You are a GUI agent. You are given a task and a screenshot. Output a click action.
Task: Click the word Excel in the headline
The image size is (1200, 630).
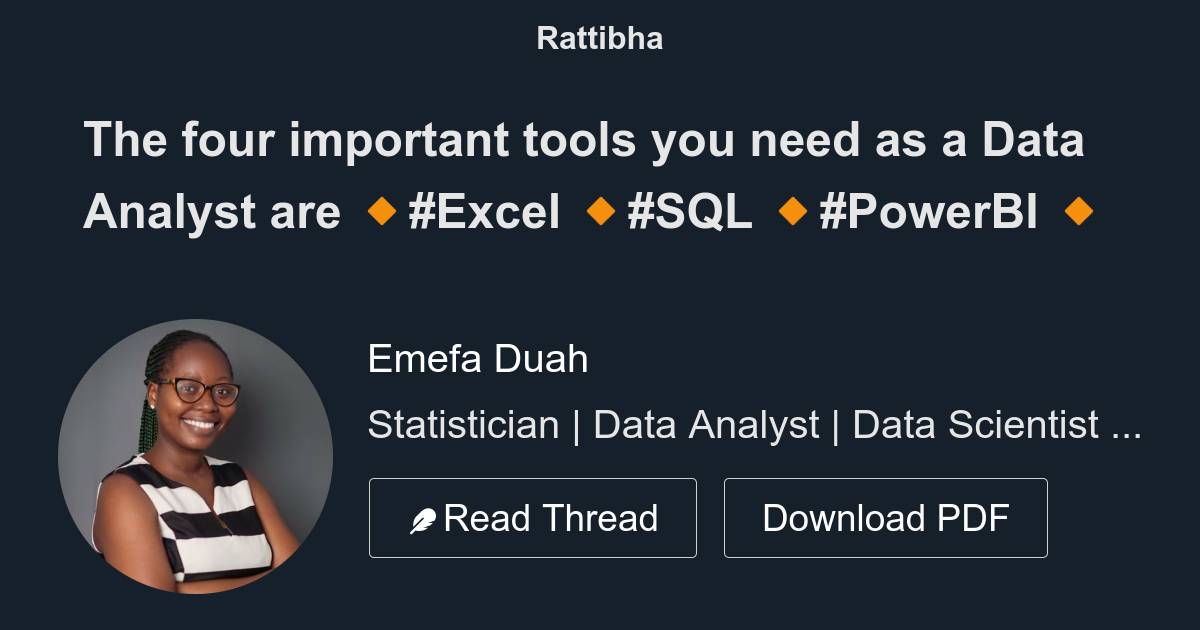point(500,211)
